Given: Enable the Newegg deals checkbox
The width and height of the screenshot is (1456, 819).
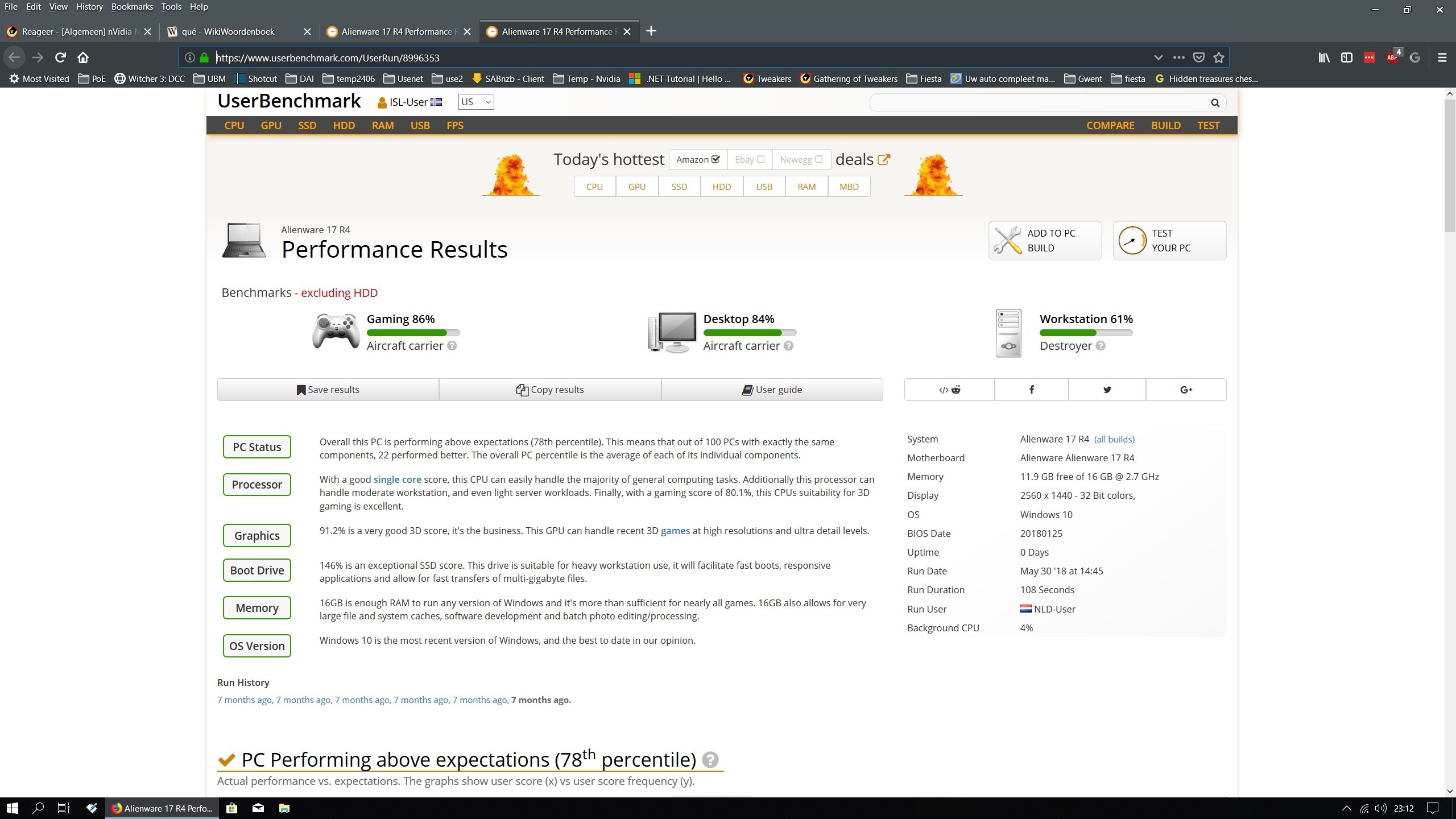Looking at the screenshot, I should 818,159.
